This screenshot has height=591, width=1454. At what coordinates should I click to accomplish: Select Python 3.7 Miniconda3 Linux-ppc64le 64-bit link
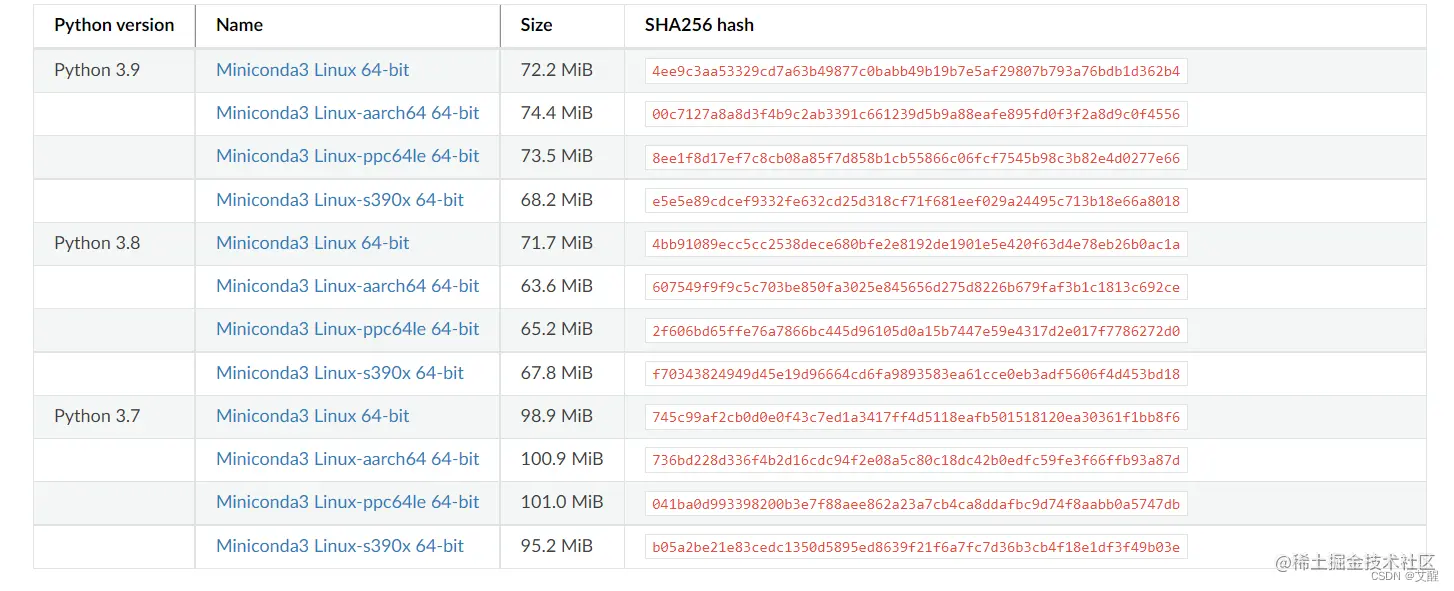(x=347, y=502)
